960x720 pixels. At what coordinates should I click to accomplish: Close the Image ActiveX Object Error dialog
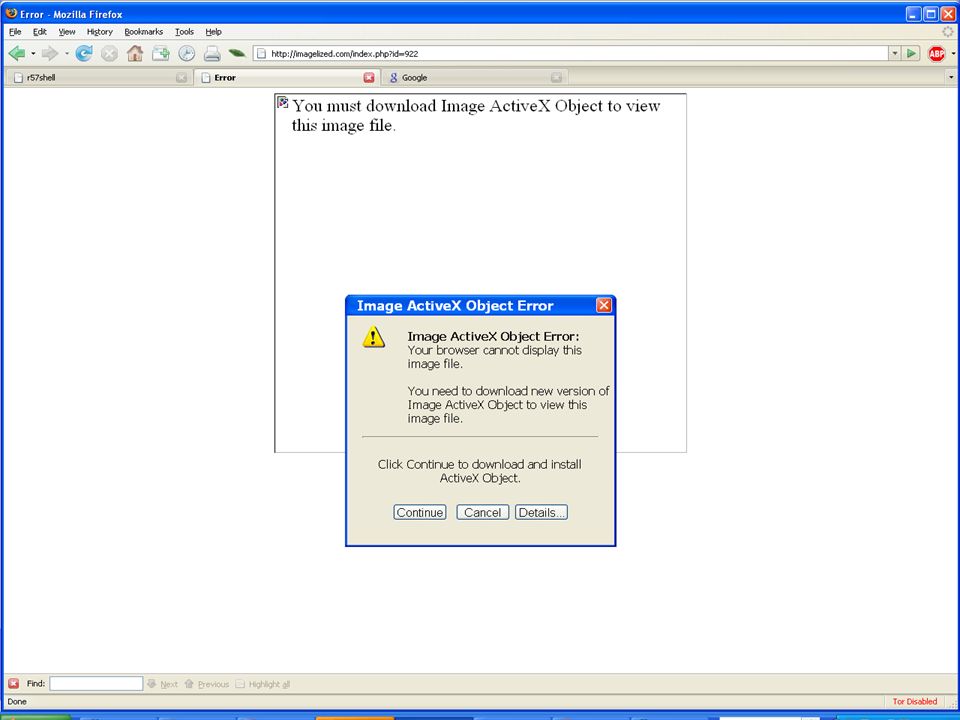coord(604,306)
